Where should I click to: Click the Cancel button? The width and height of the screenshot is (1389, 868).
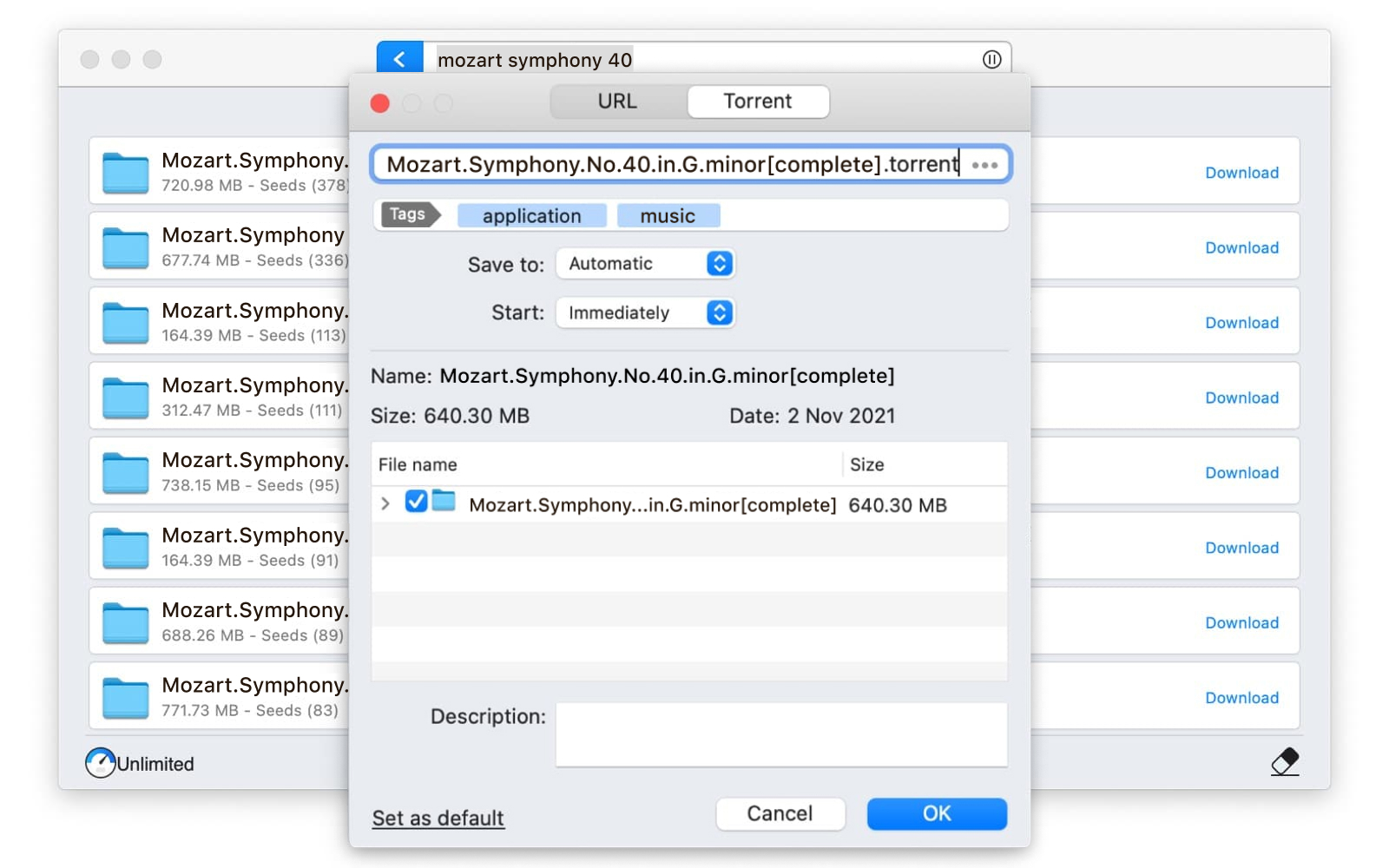pos(780,813)
